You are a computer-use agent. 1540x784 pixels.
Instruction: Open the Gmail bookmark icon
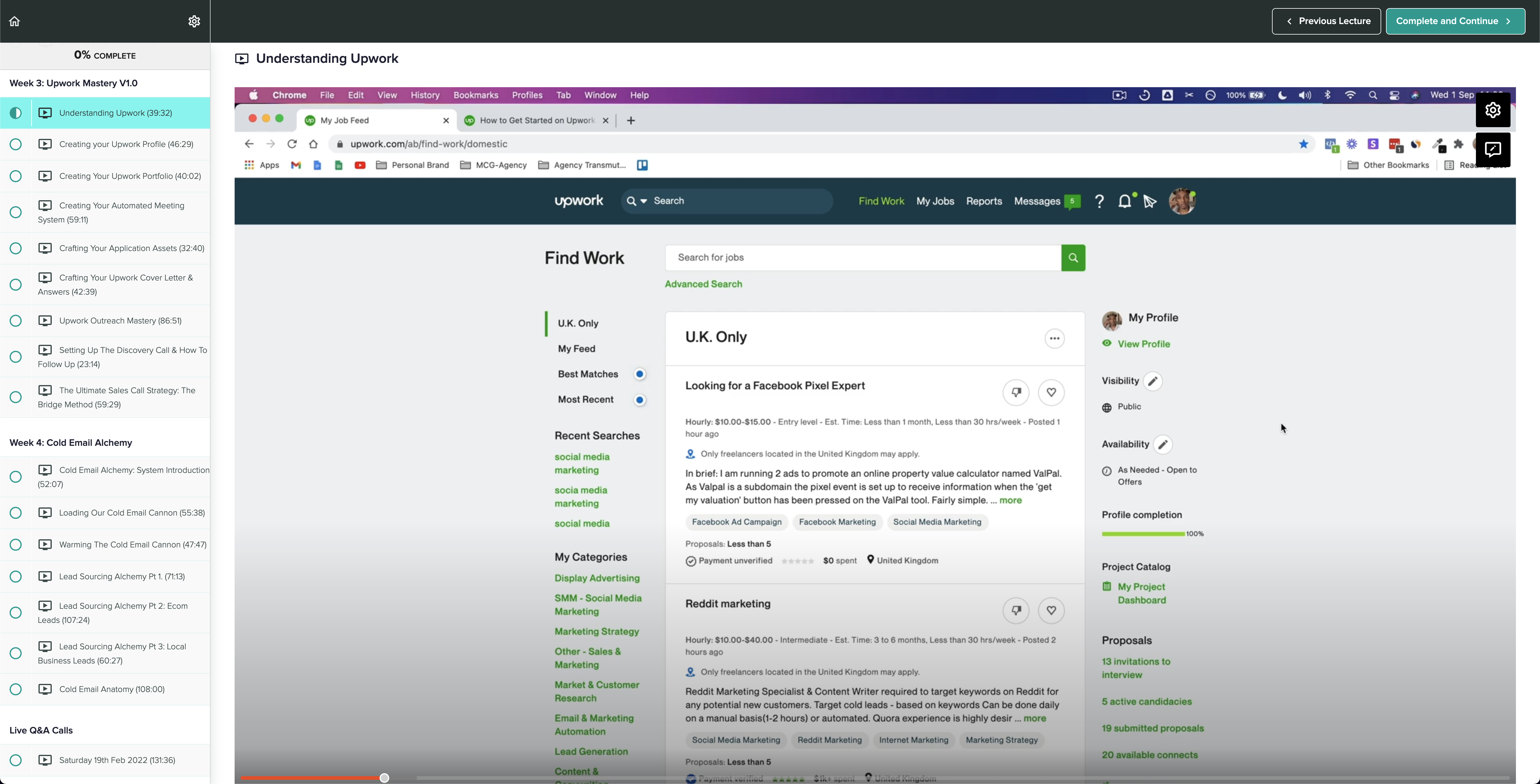296,166
